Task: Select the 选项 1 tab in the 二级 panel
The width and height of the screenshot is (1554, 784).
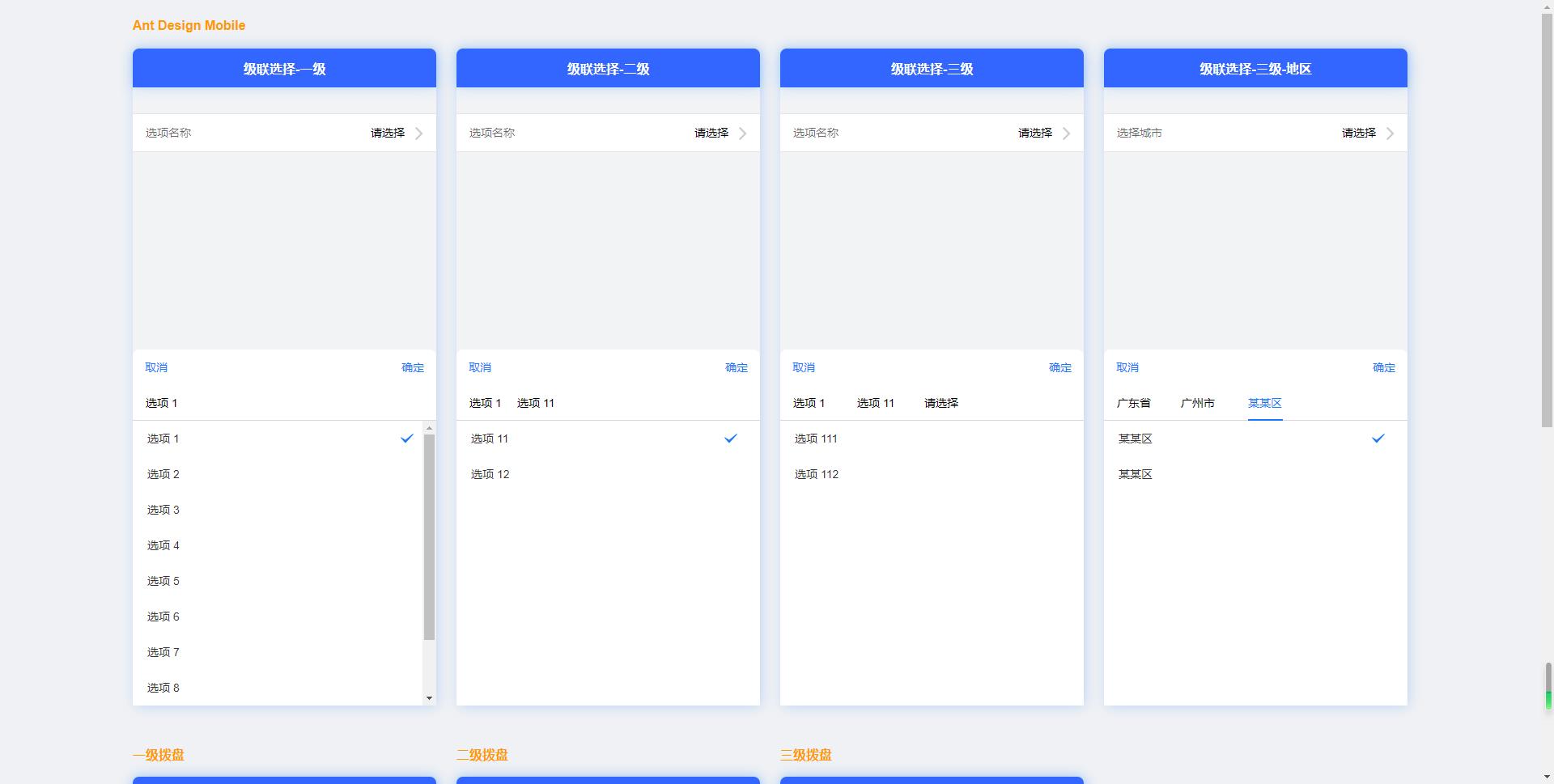Action: click(486, 403)
